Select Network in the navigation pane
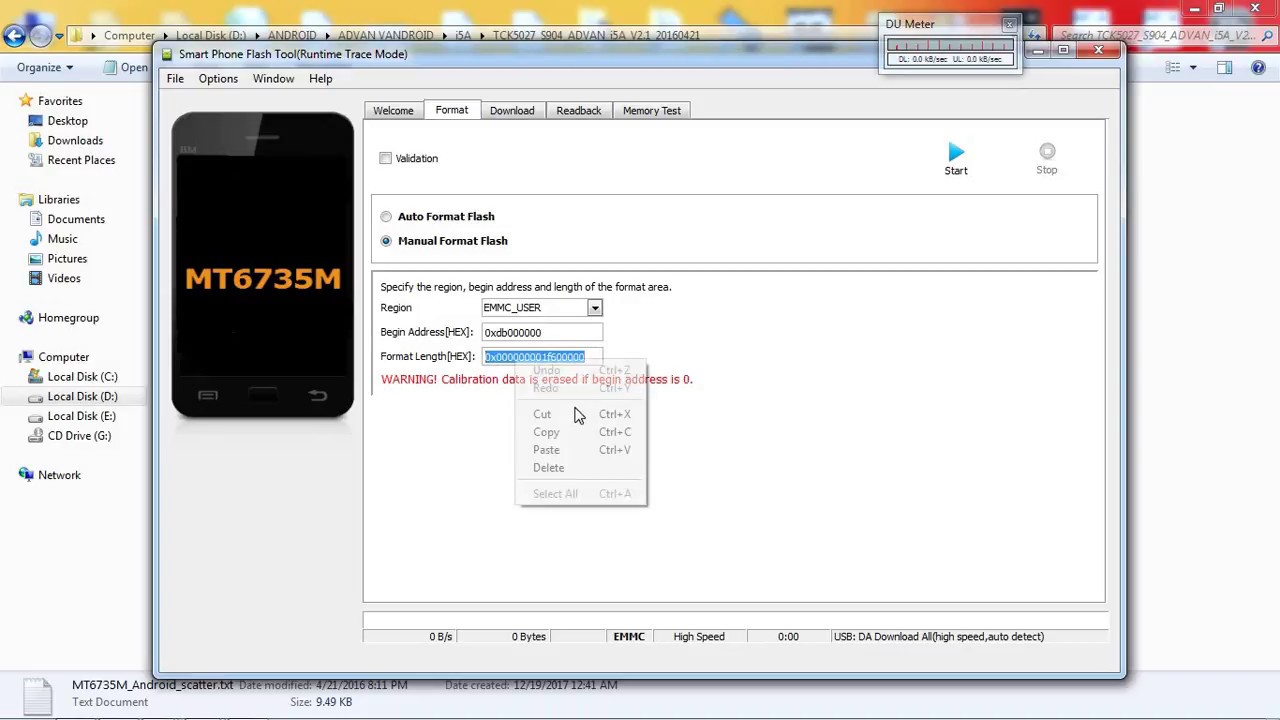 tap(59, 475)
